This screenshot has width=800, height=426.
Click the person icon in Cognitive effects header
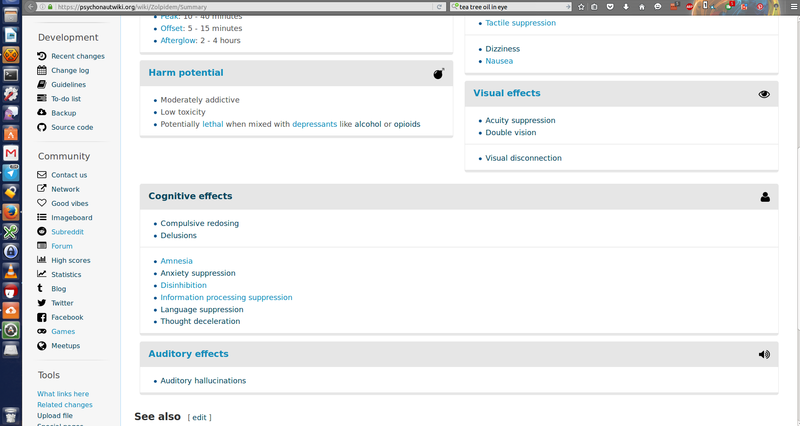click(x=765, y=197)
